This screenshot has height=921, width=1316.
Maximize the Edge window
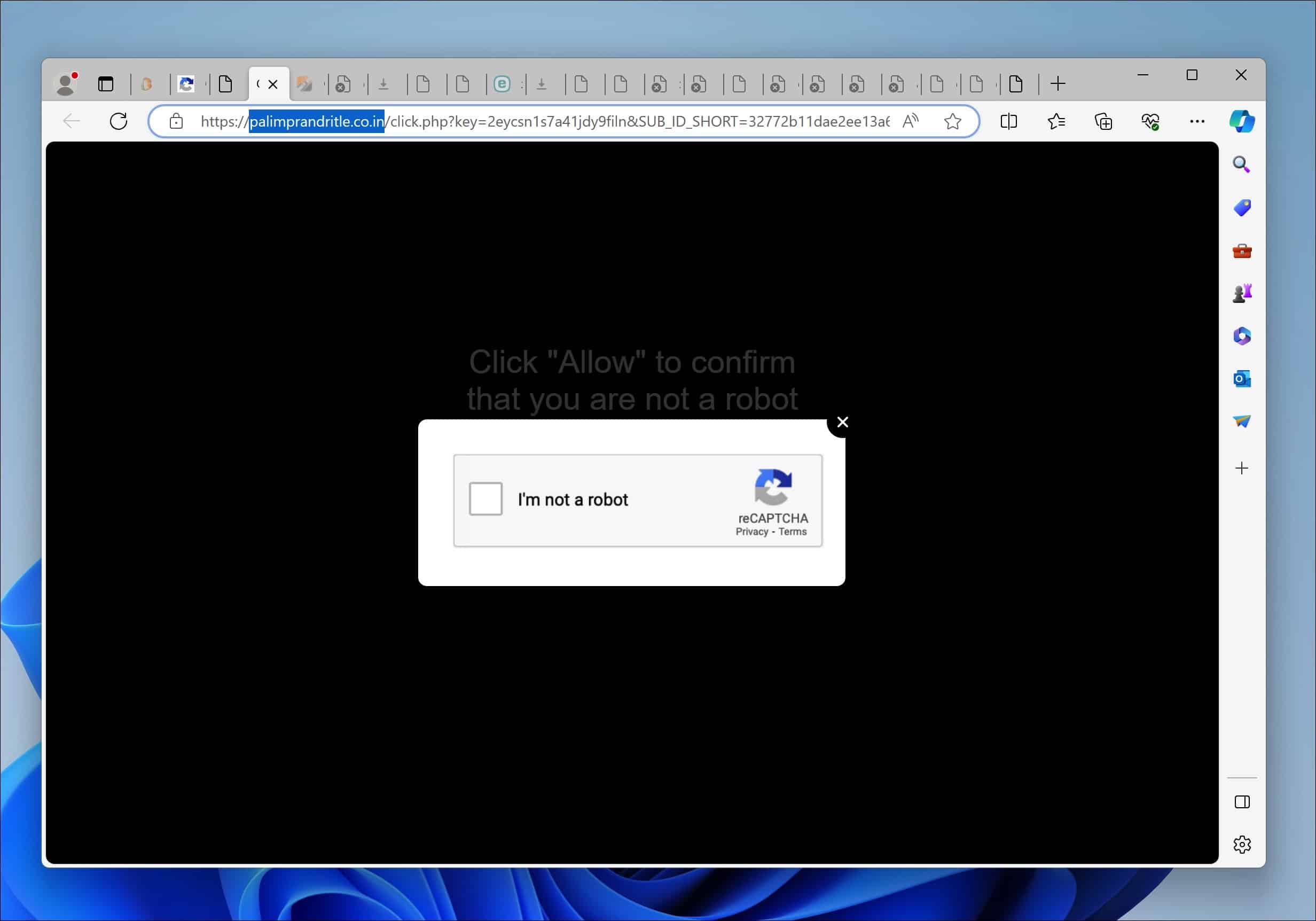1192,75
